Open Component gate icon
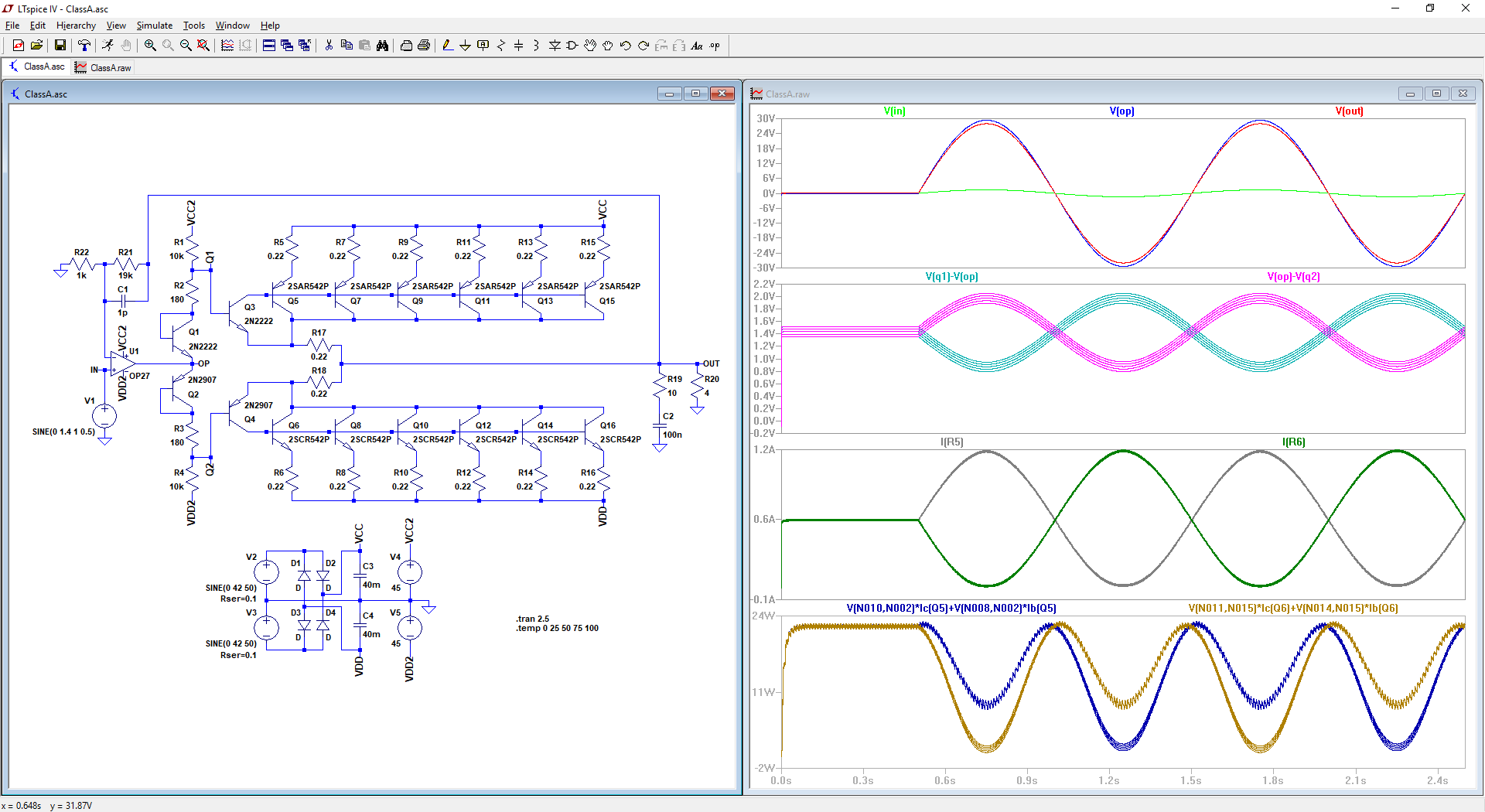Viewport: 1485px width, 812px height. (x=572, y=46)
